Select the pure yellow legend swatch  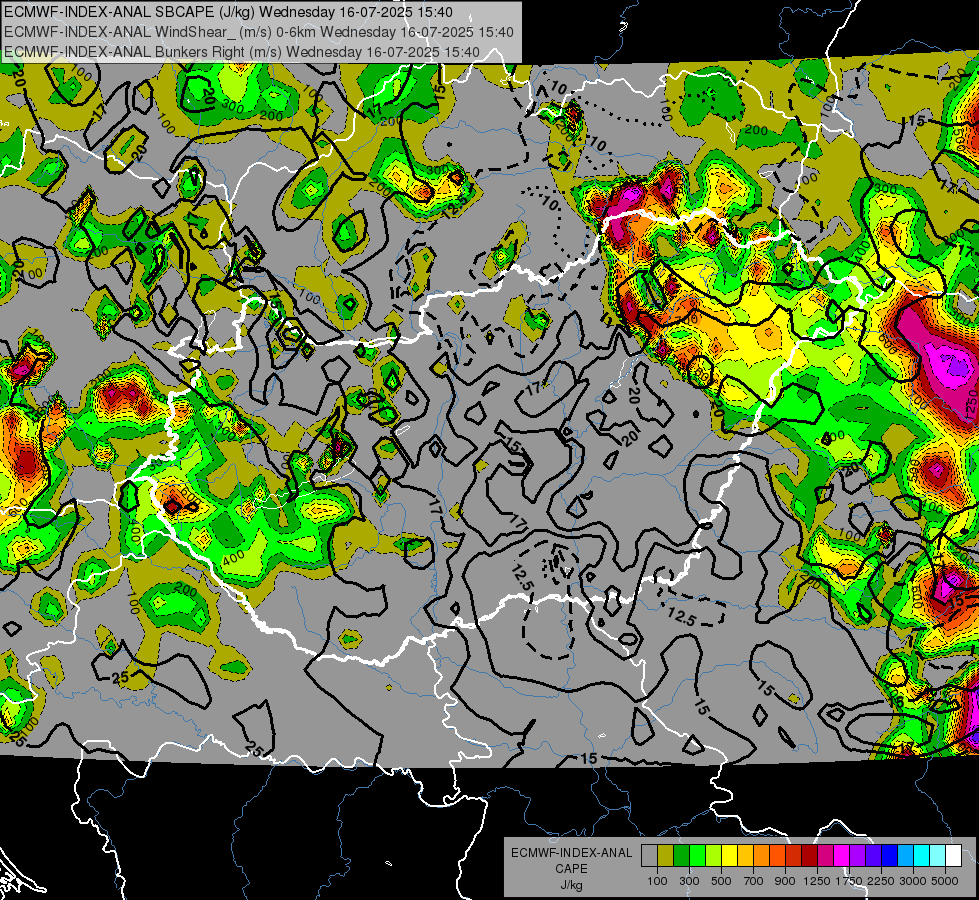coord(729,856)
